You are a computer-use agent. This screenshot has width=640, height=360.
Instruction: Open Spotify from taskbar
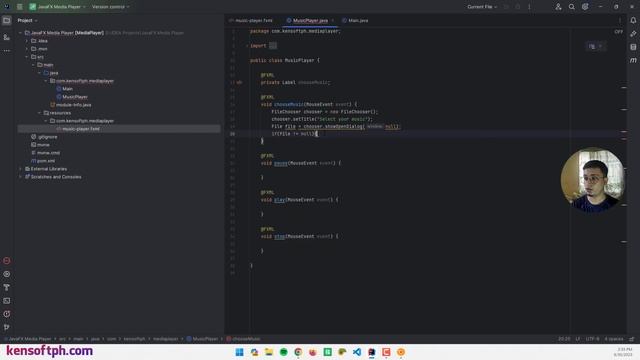283,352
